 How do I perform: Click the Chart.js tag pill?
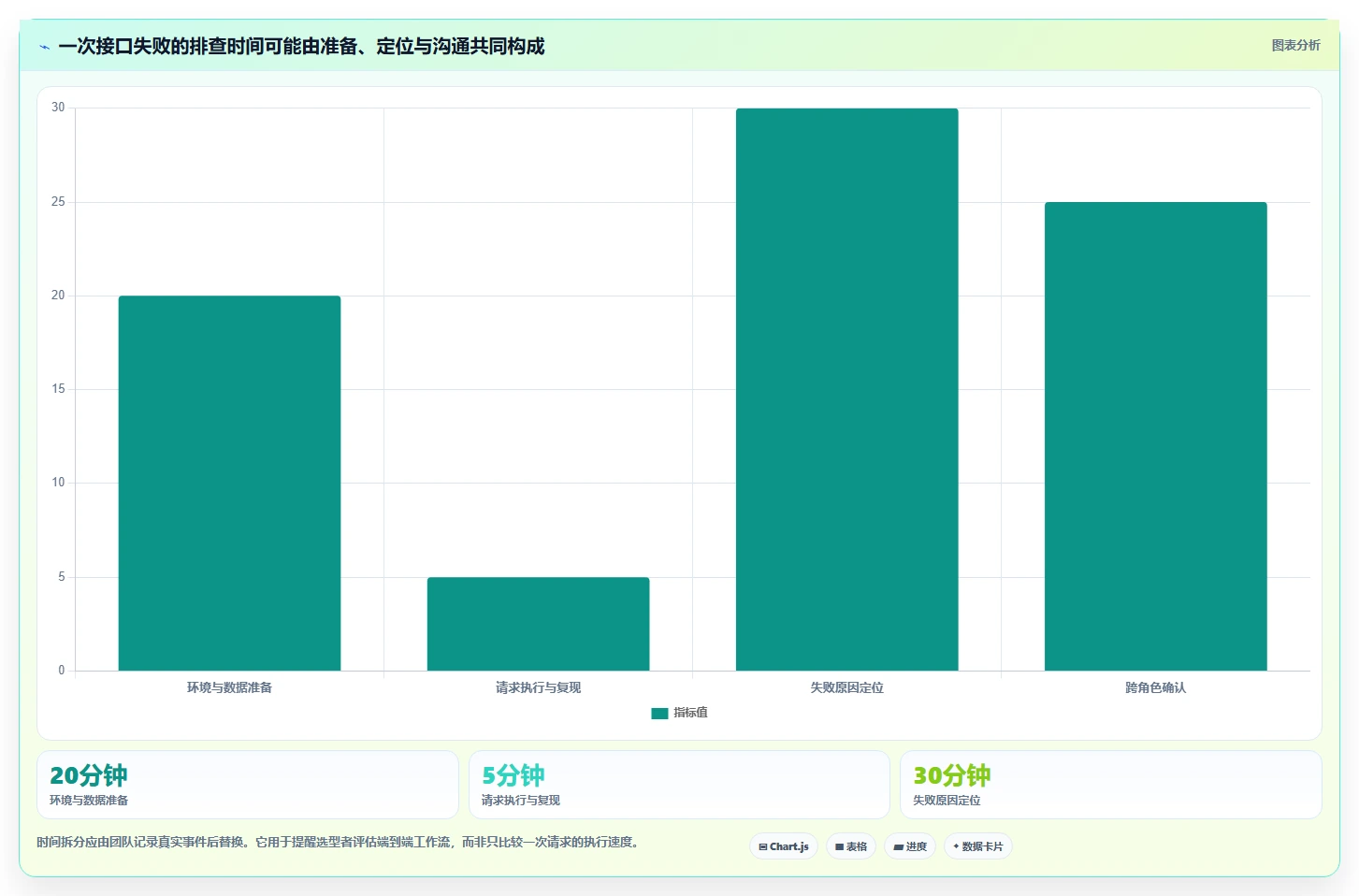coord(784,846)
